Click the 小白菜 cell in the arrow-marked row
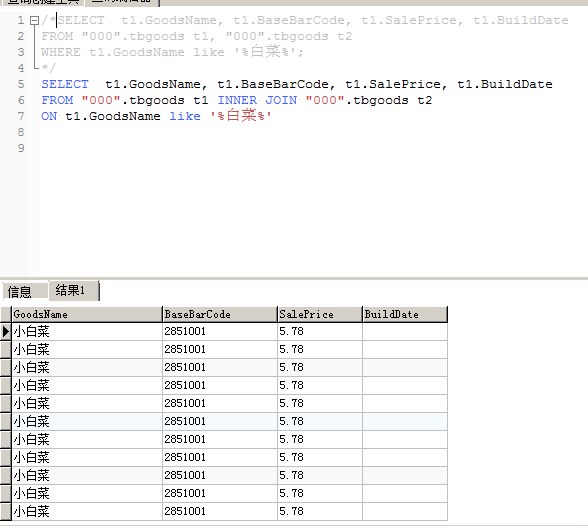 87,331
